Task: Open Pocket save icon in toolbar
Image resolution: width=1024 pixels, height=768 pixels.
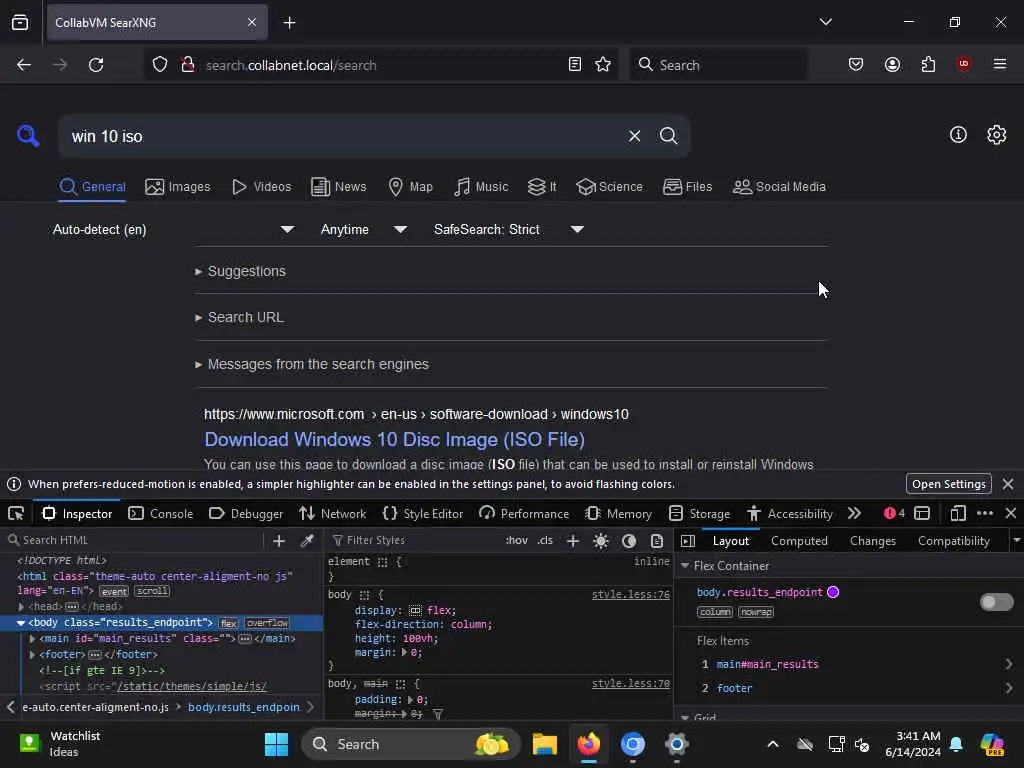Action: pos(856,64)
